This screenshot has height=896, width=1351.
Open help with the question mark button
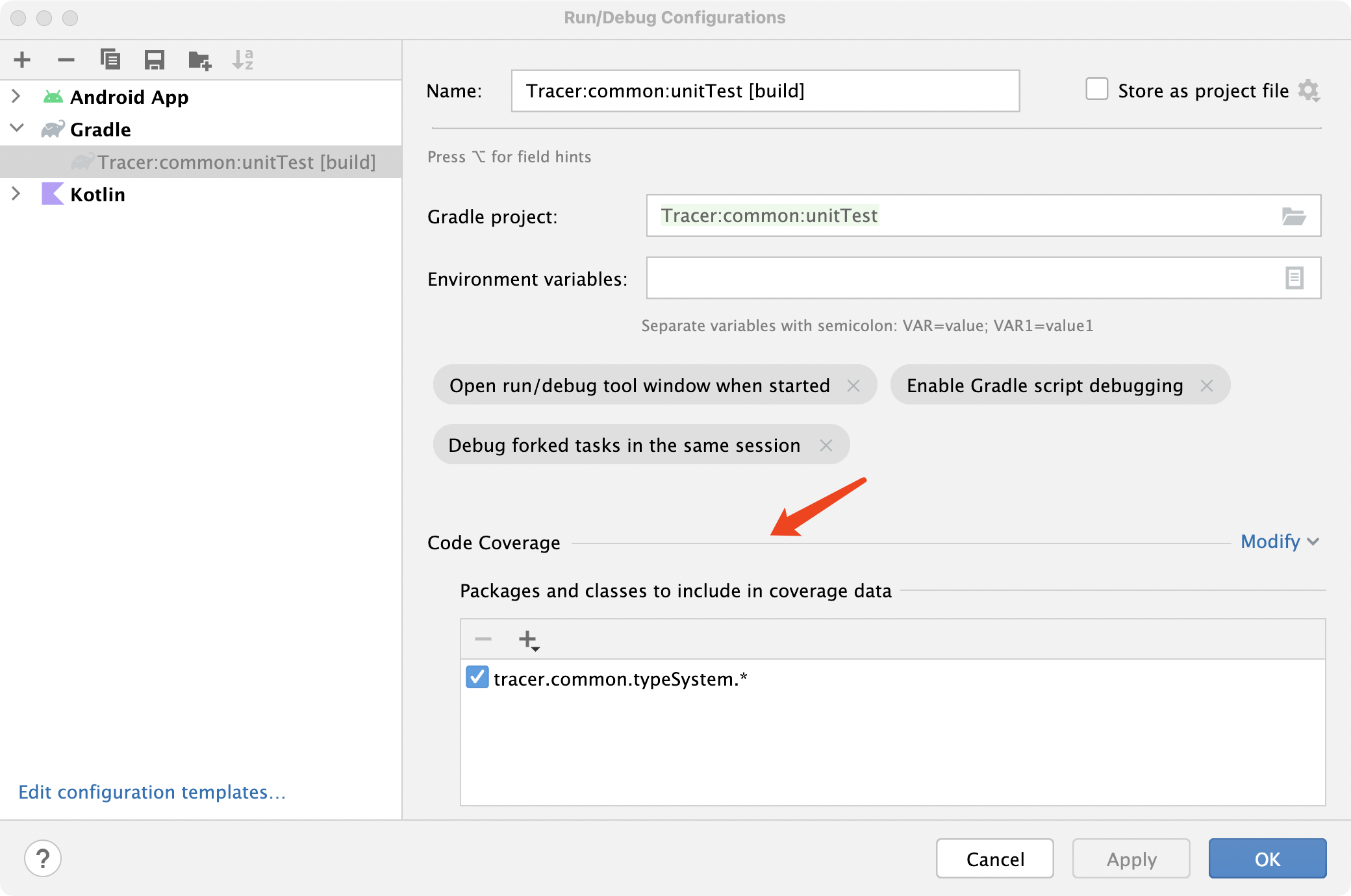(x=43, y=858)
